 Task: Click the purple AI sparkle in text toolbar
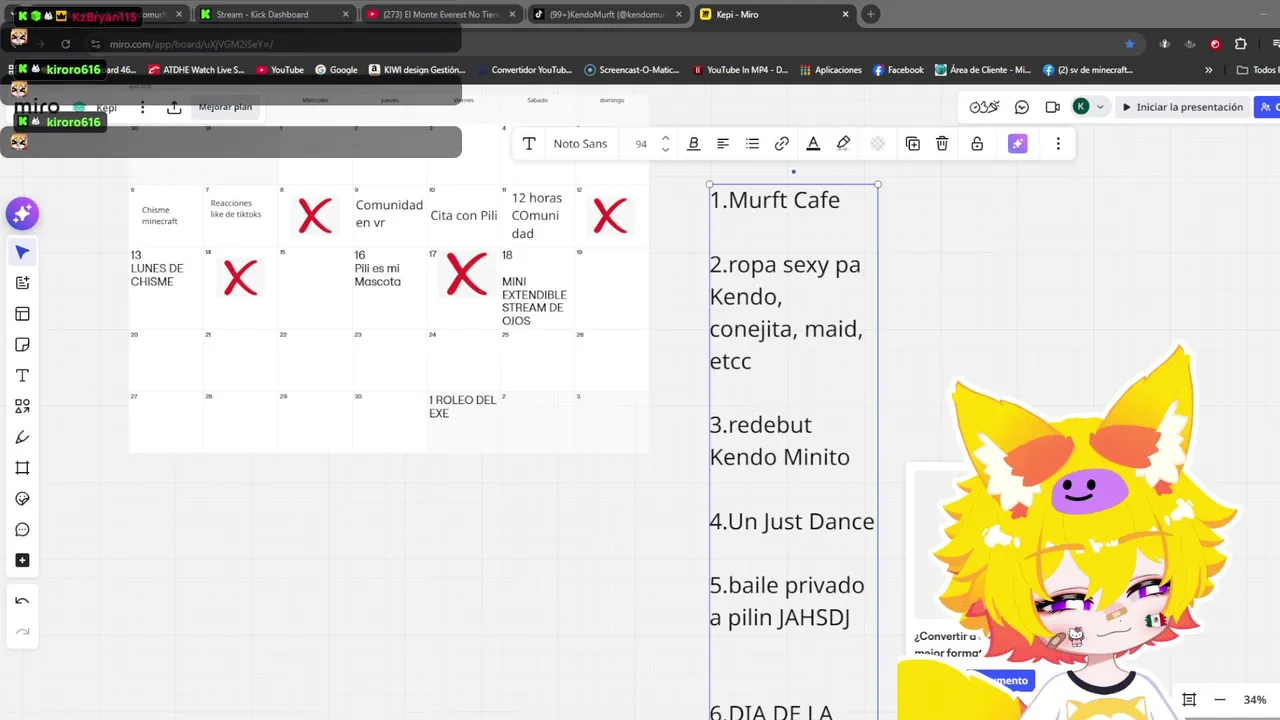tap(1017, 144)
